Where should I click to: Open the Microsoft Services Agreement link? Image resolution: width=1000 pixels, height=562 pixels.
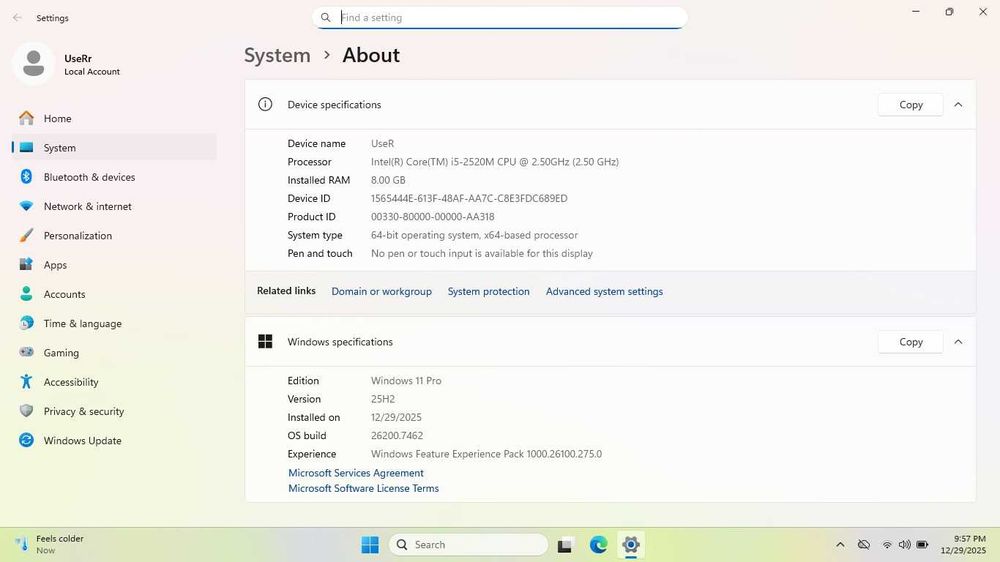click(x=356, y=473)
